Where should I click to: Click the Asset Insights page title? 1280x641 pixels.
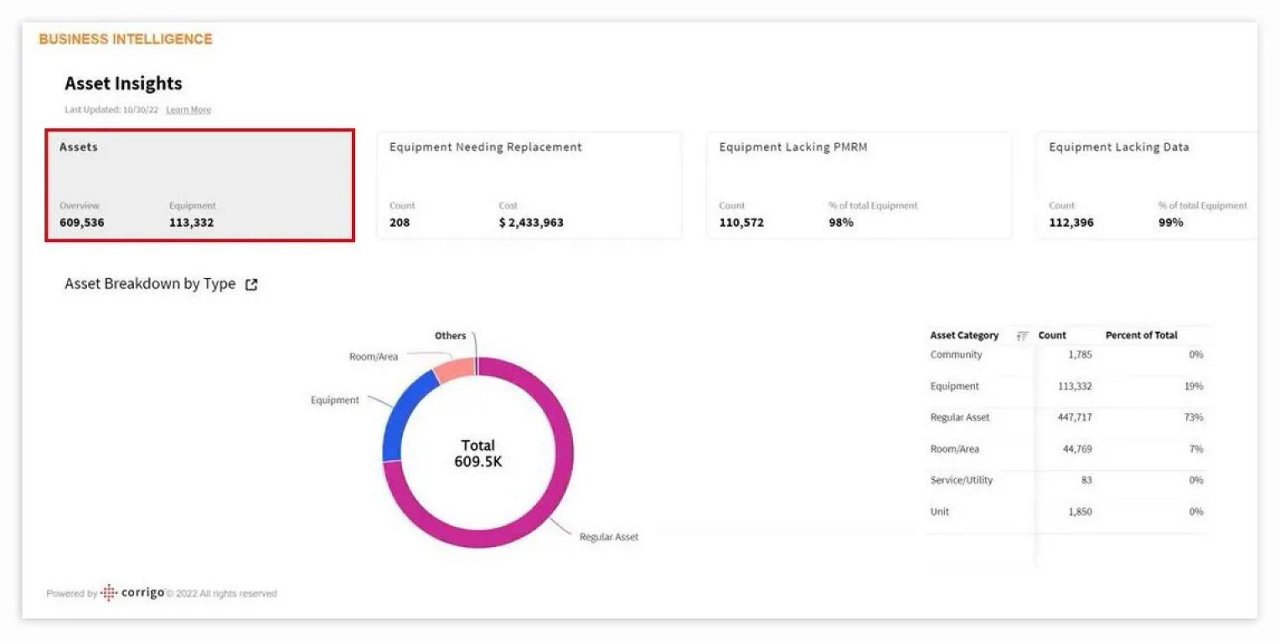pyautogui.click(x=124, y=83)
